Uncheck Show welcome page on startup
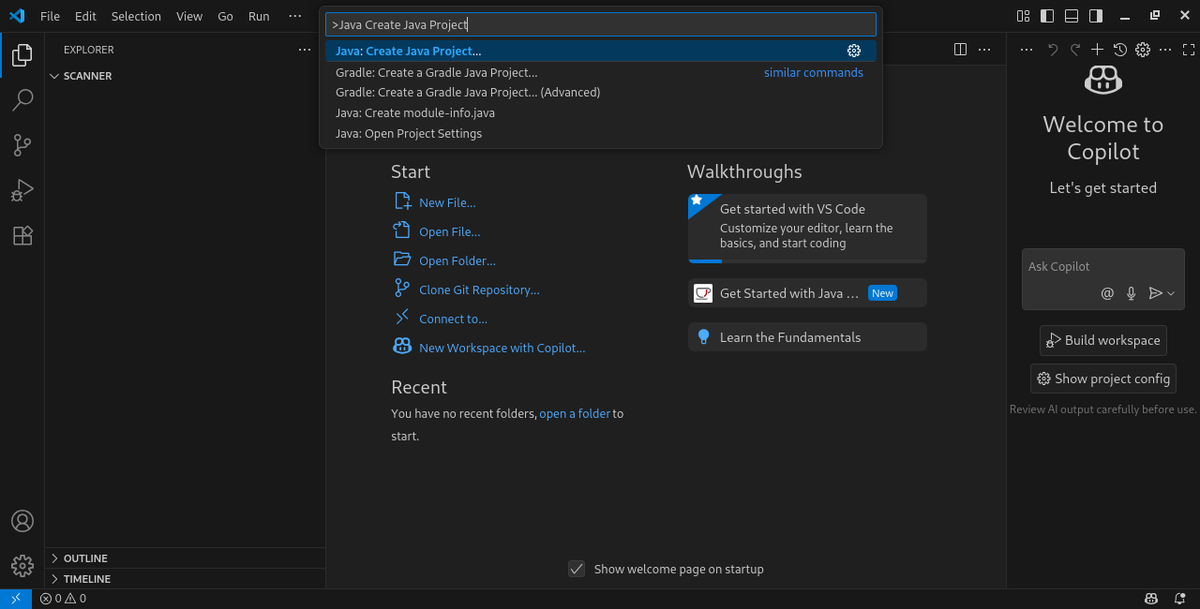The image size is (1200, 609). pos(576,569)
